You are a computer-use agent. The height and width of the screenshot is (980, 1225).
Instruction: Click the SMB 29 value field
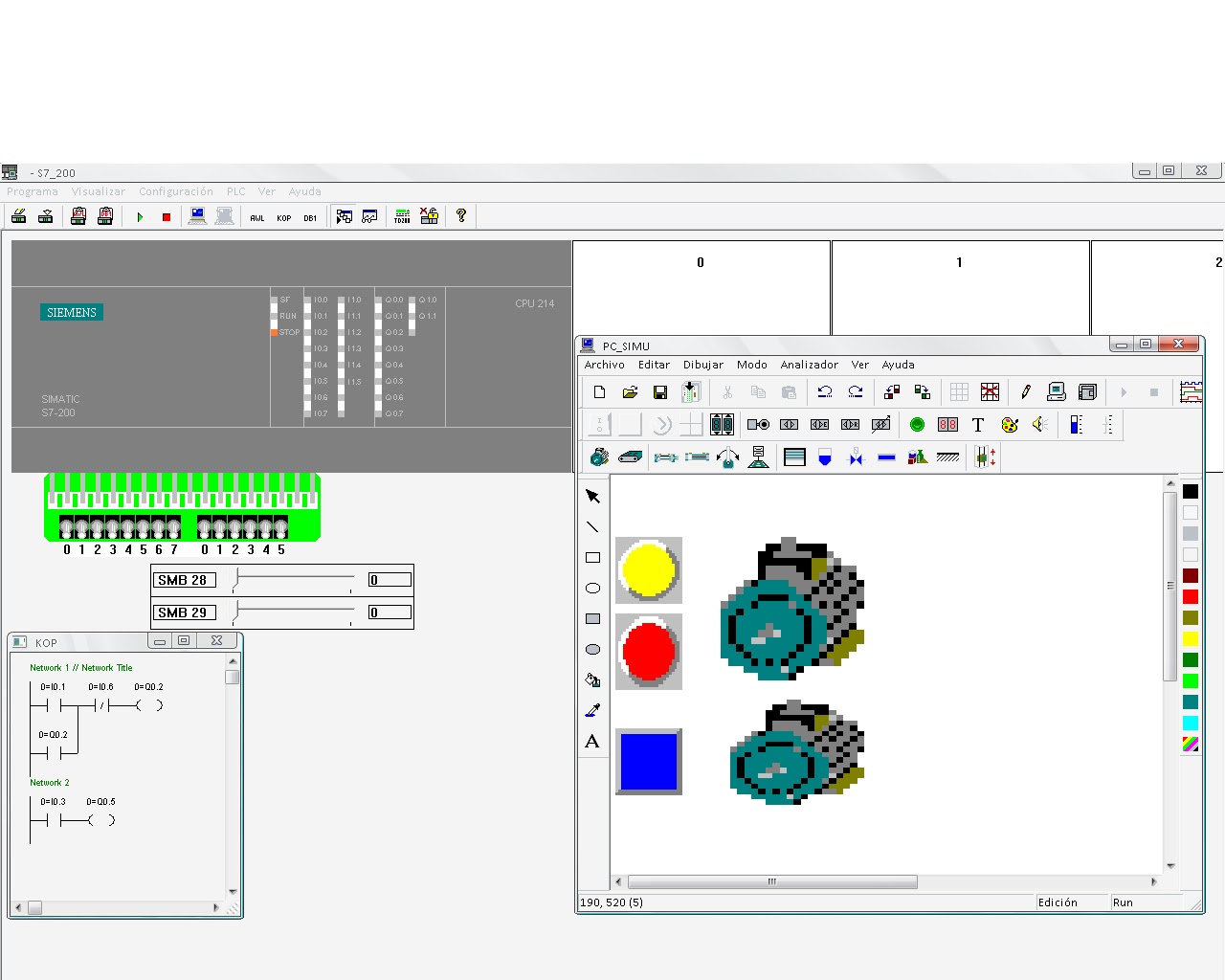point(390,612)
